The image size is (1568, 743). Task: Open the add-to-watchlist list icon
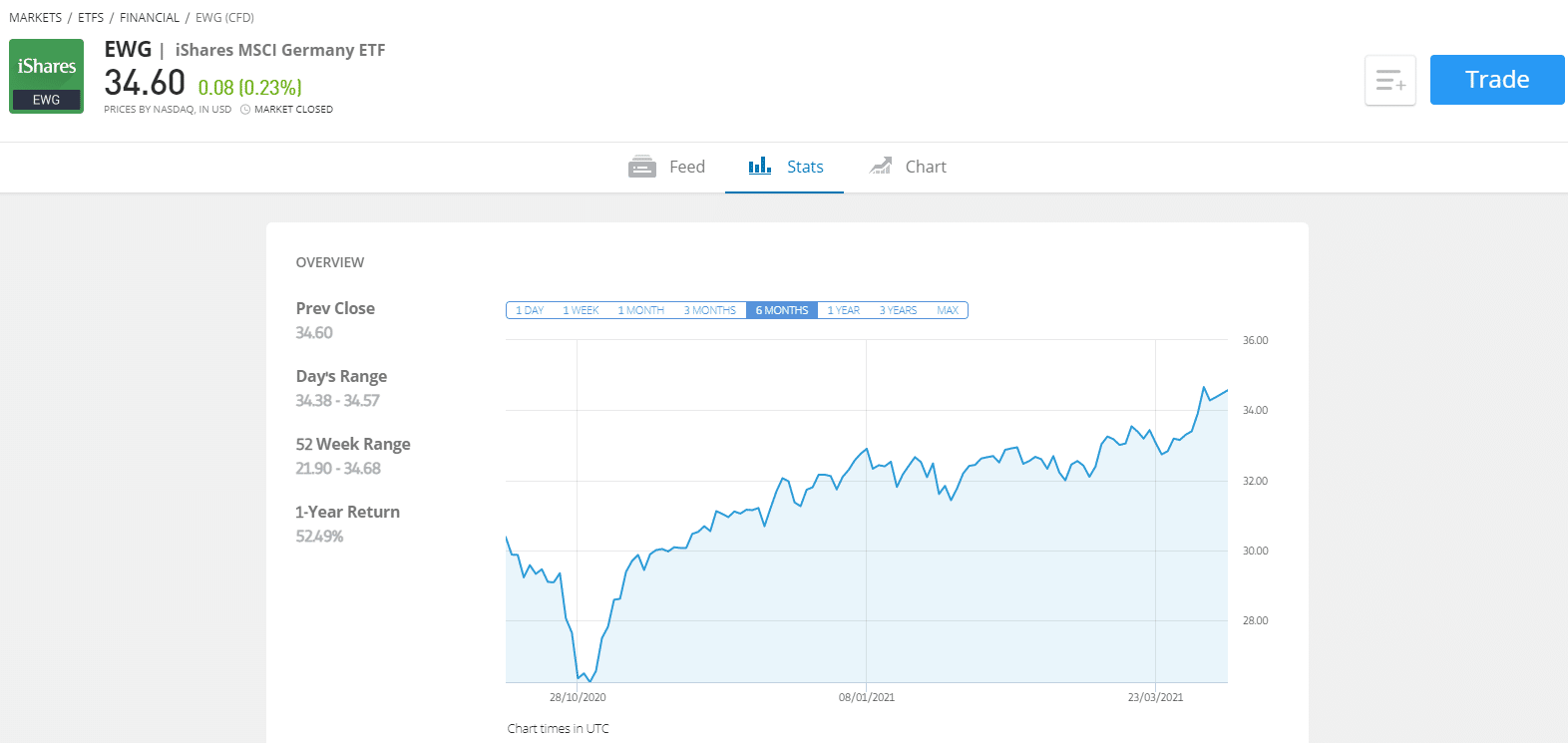[x=1390, y=80]
